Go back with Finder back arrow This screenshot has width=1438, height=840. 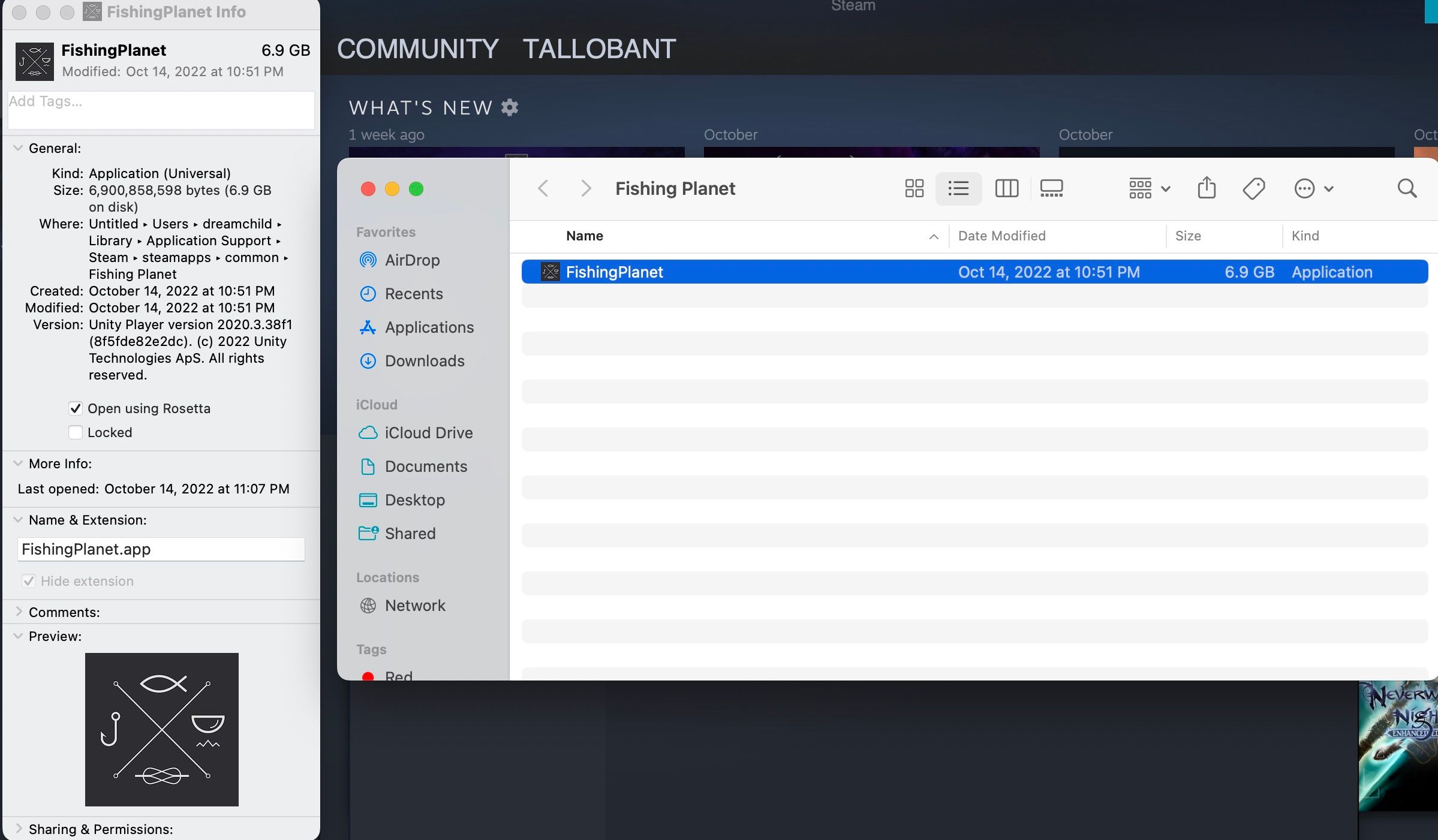pos(543,188)
